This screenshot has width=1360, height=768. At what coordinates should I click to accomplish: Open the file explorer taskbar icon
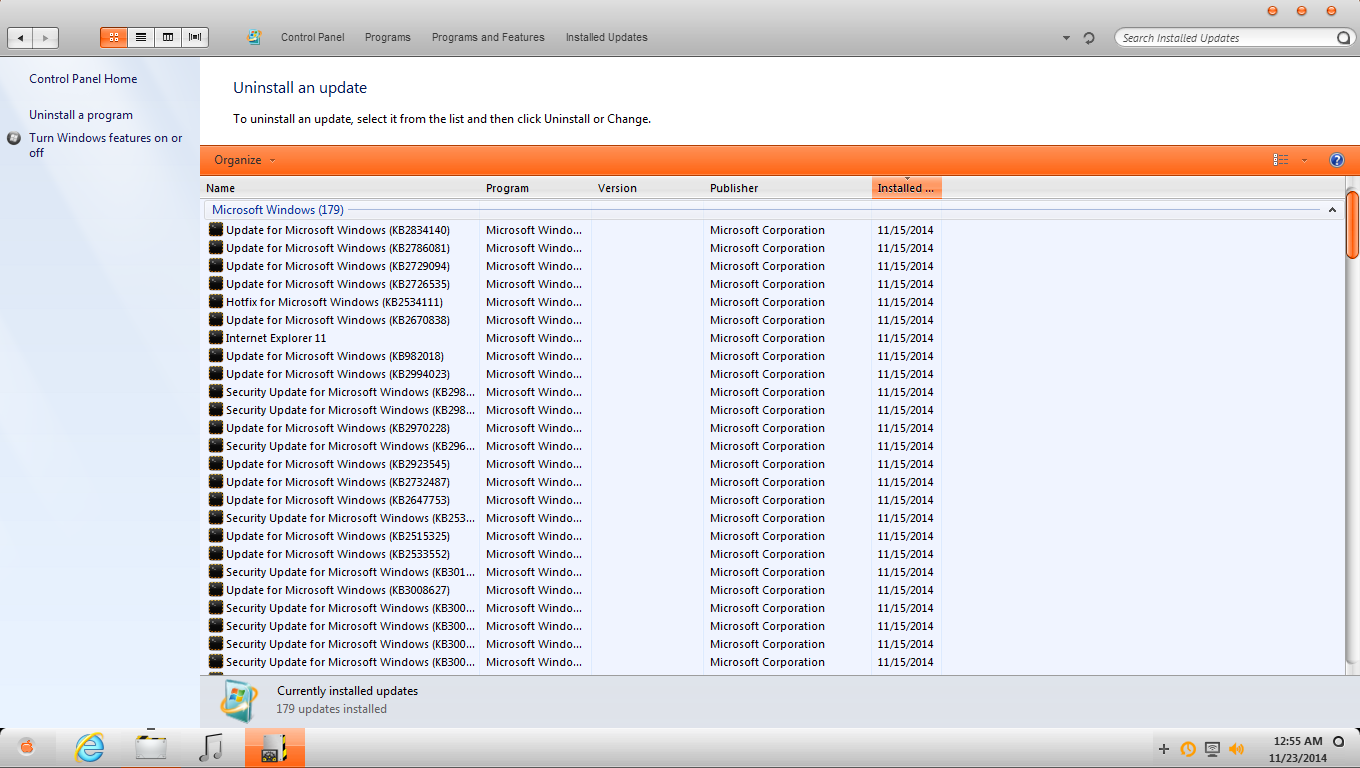point(151,747)
